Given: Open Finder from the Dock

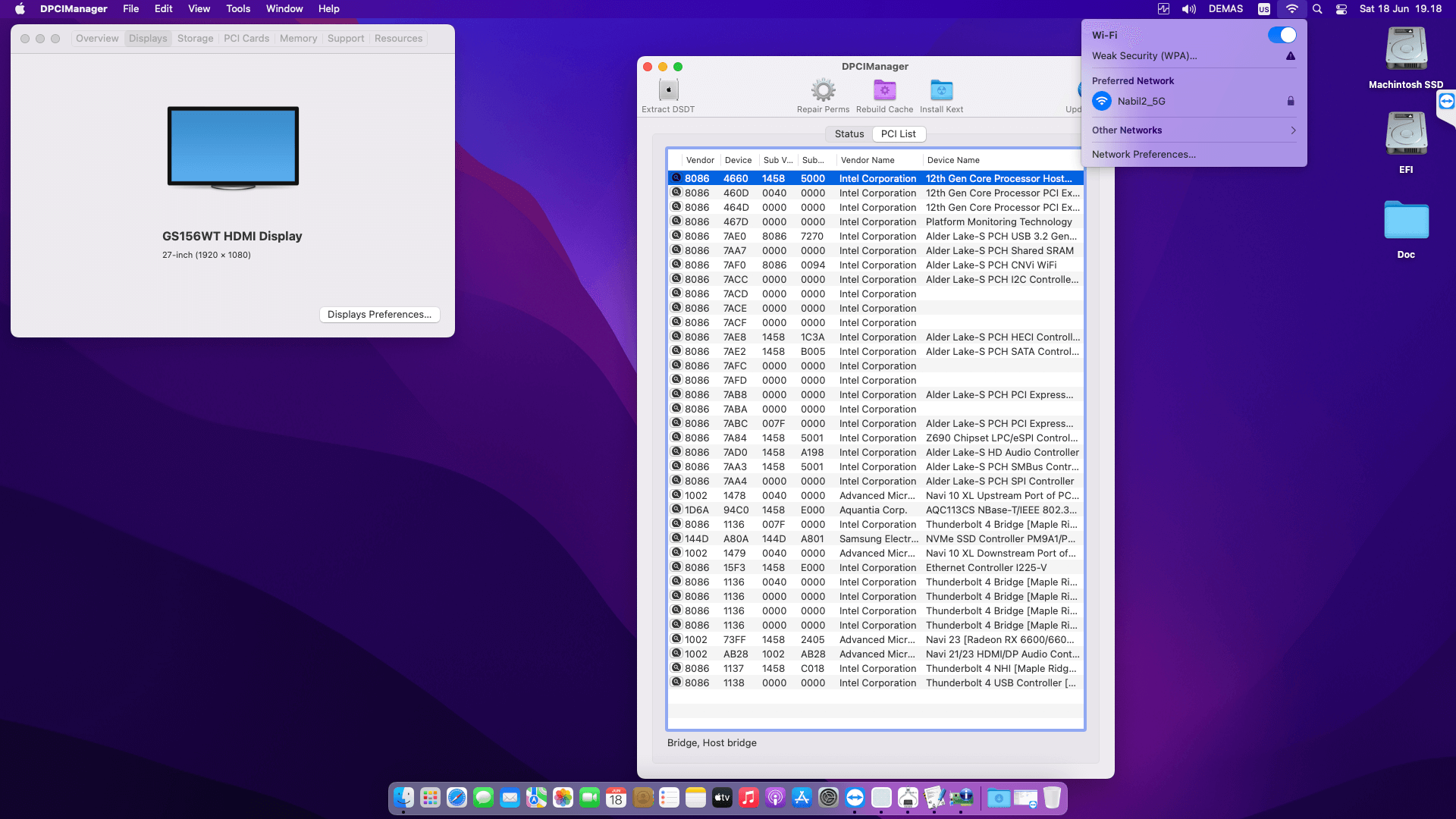Looking at the screenshot, I should (x=403, y=798).
